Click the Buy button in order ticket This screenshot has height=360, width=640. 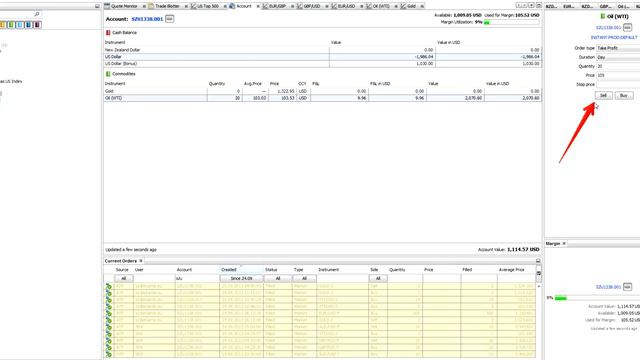[x=624, y=96]
